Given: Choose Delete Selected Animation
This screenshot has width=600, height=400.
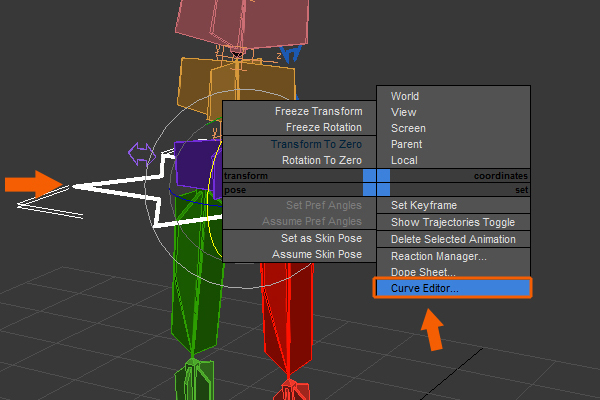Looking at the screenshot, I should coord(453,239).
